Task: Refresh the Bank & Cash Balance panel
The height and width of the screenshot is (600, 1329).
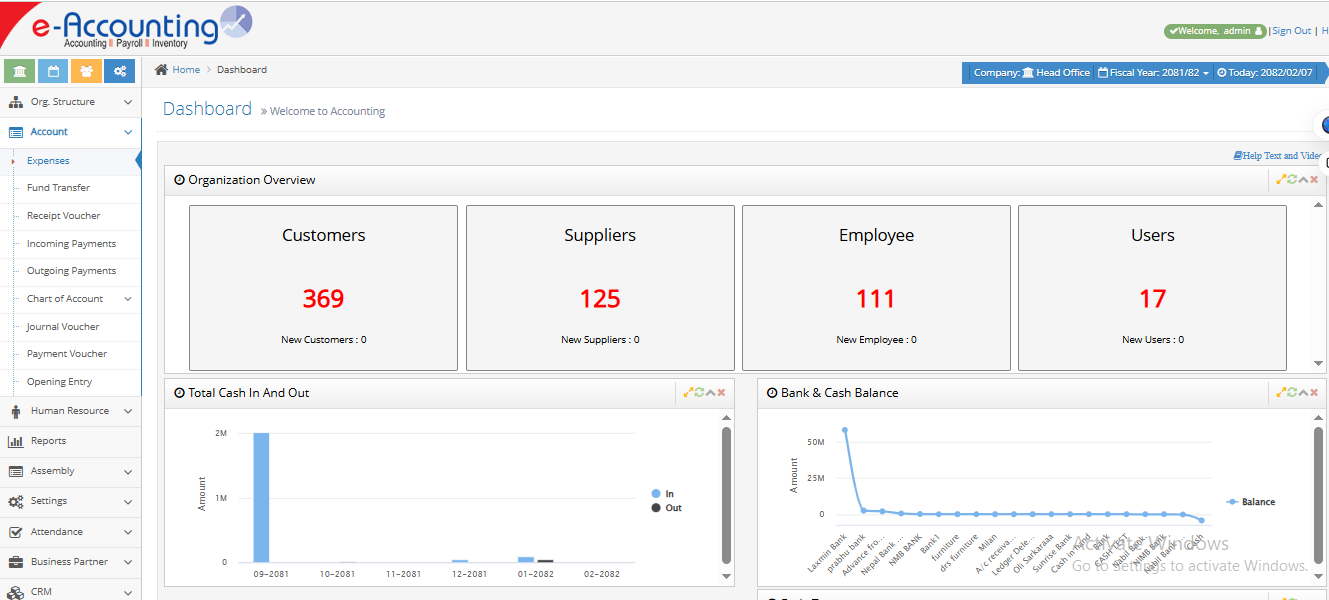Action: 1292,393
